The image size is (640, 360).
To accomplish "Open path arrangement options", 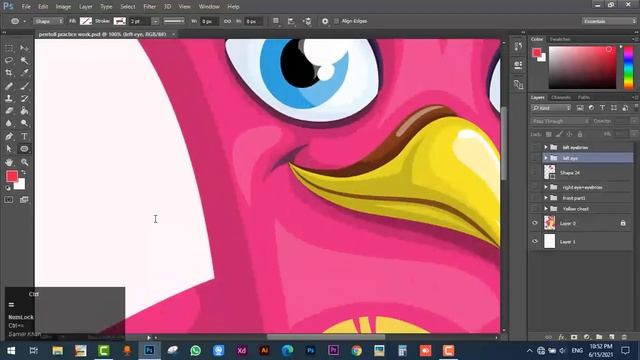I will click(307, 21).
